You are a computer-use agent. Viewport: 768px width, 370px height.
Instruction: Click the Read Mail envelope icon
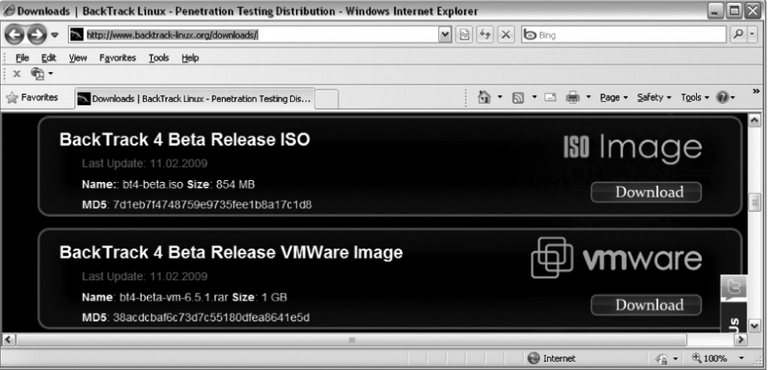(551, 98)
